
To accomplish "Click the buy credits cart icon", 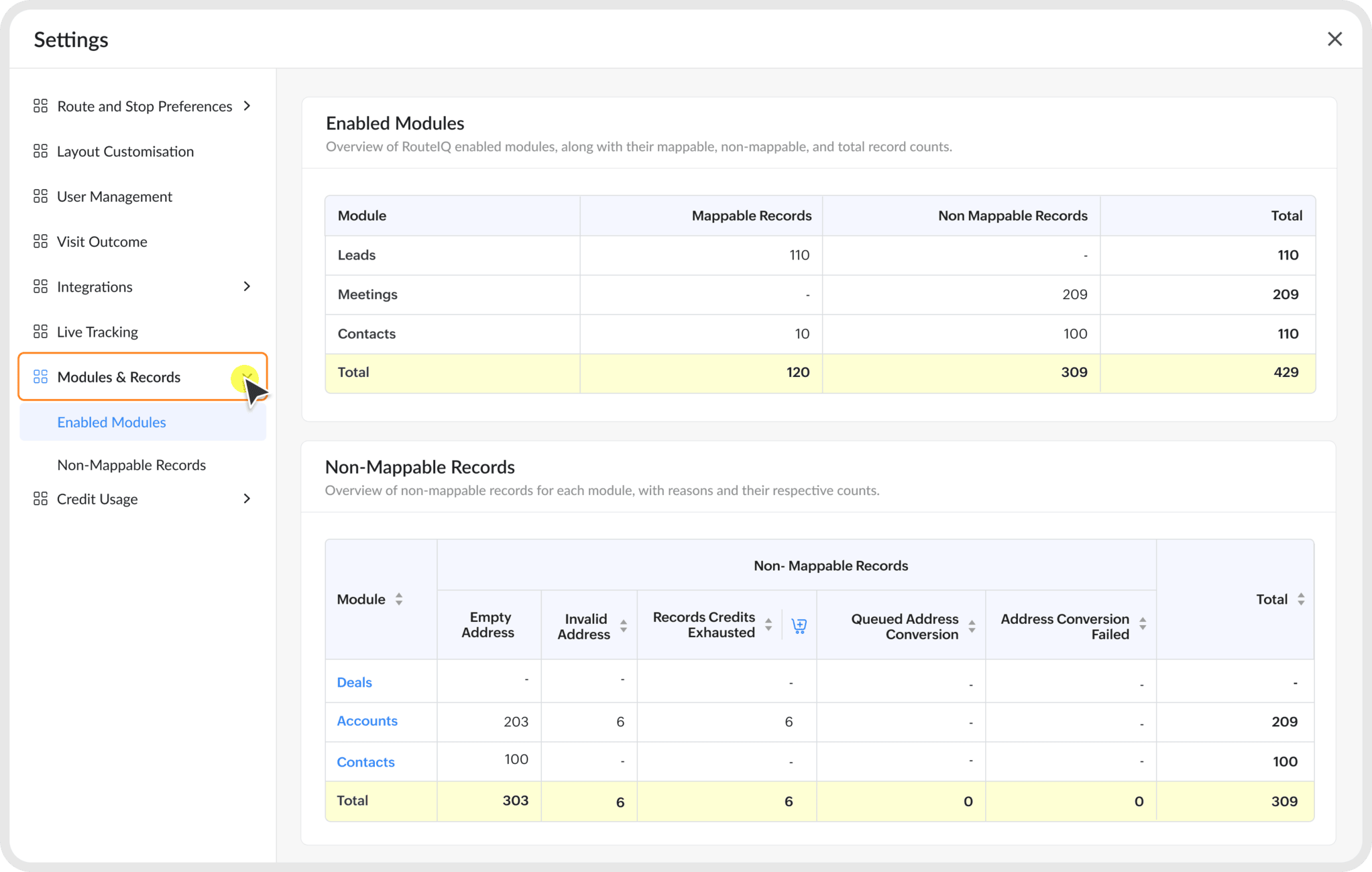I will point(799,626).
